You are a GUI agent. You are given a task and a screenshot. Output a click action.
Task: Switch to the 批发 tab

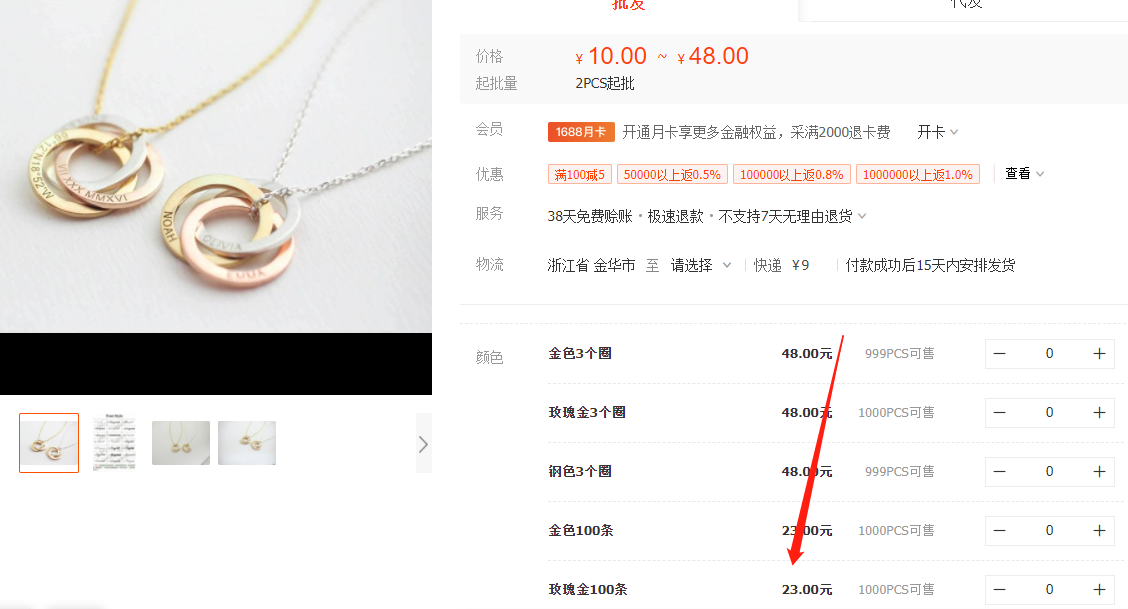click(x=628, y=5)
